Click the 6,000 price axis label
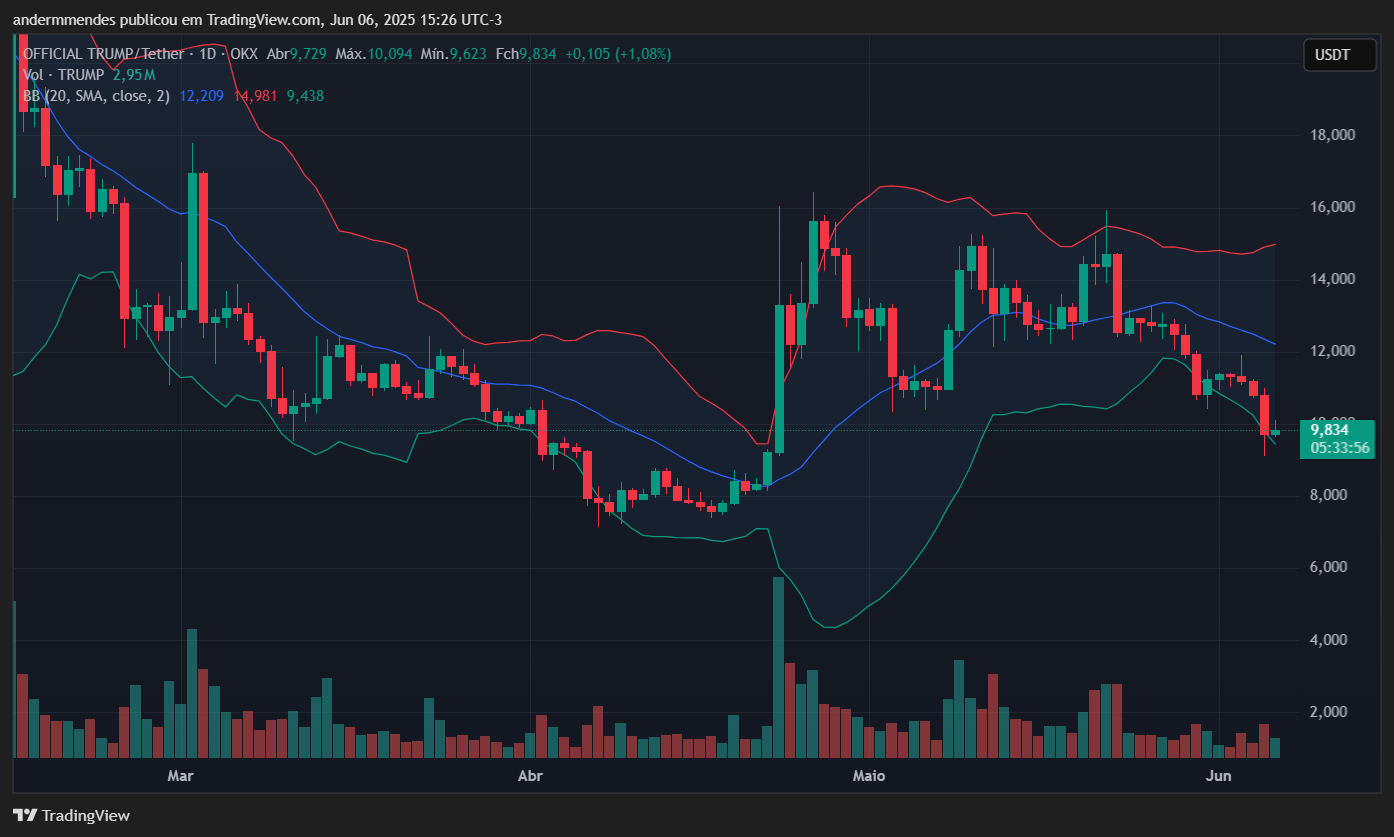This screenshot has height=837, width=1394. [x=1331, y=567]
